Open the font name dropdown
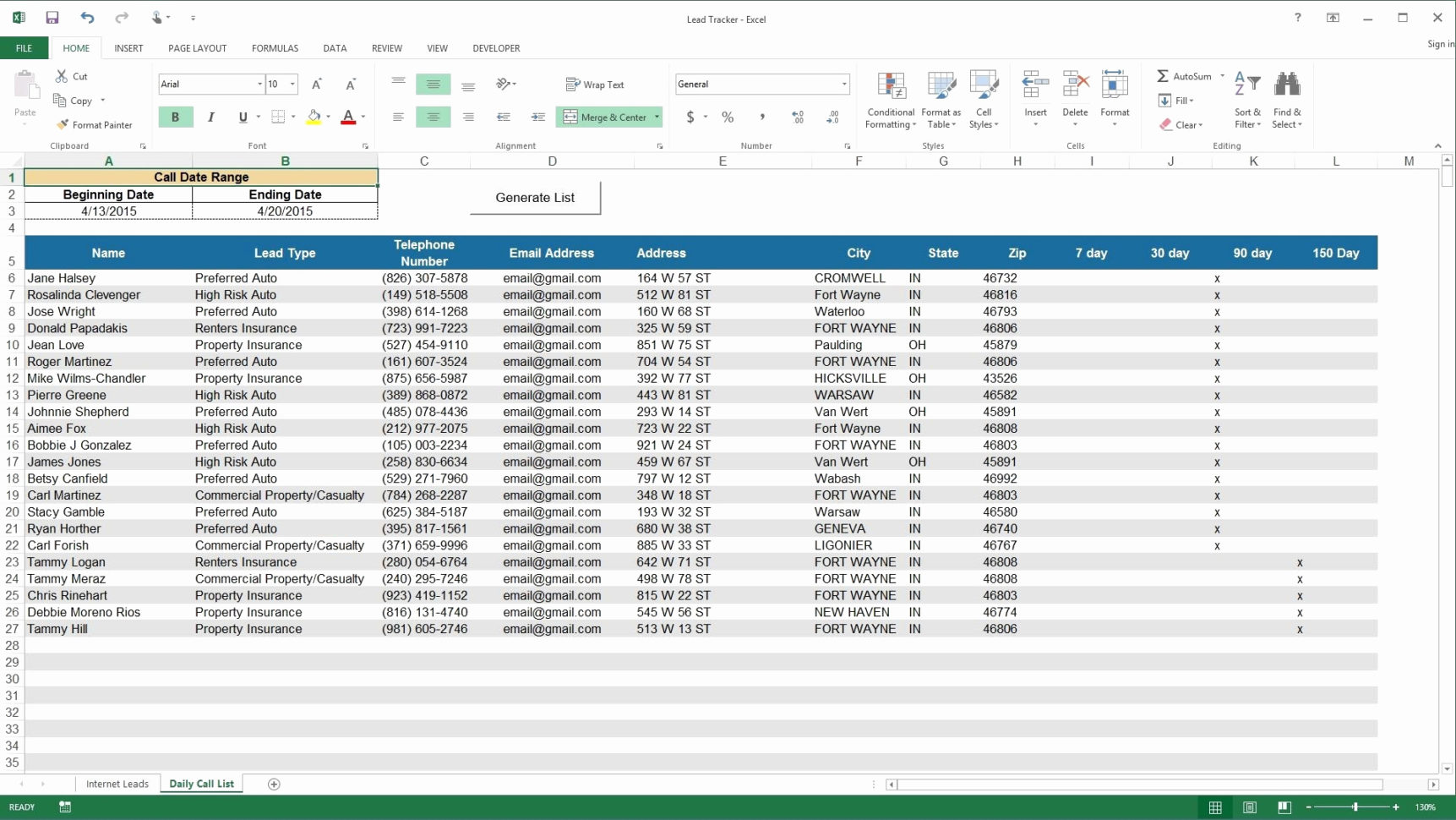This screenshot has height=820, width=1456. (259, 84)
